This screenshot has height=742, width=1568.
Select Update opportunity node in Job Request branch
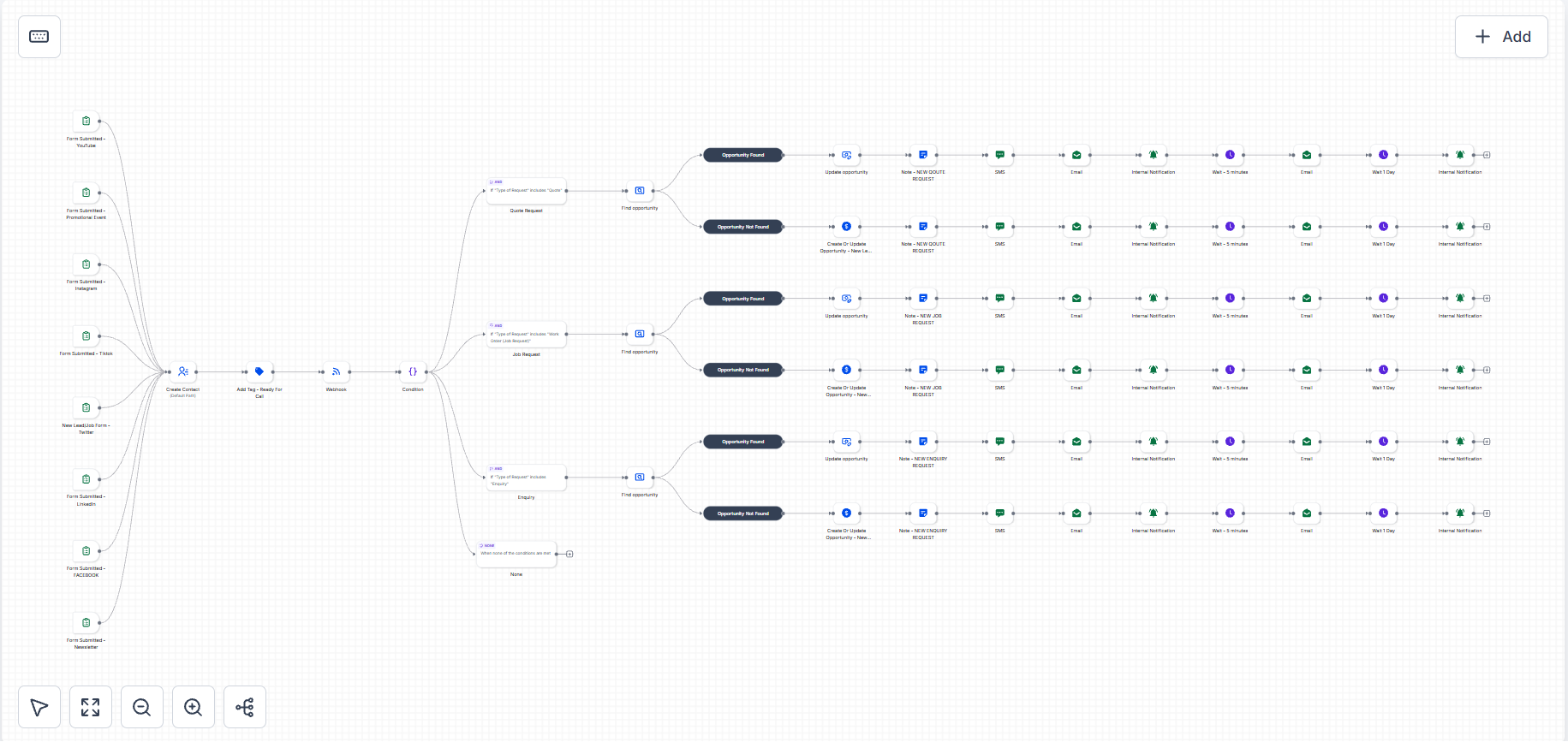point(847,299)
